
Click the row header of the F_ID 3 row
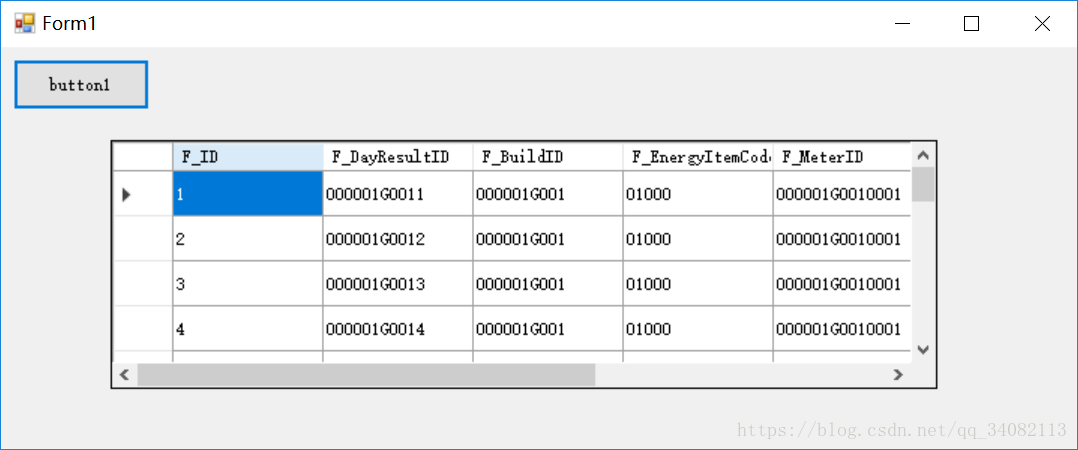[143, 283]
